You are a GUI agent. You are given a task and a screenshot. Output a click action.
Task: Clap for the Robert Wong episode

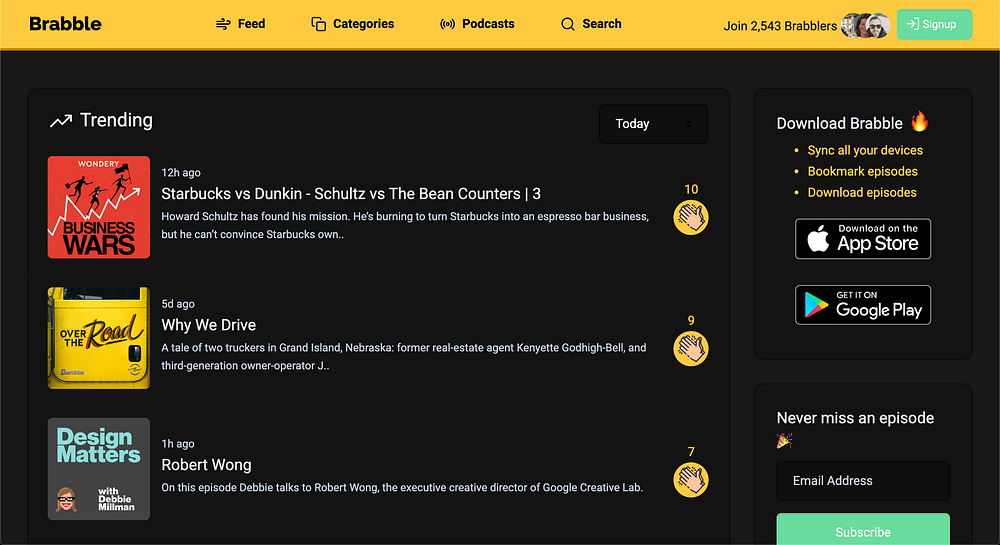pos(691,480)
